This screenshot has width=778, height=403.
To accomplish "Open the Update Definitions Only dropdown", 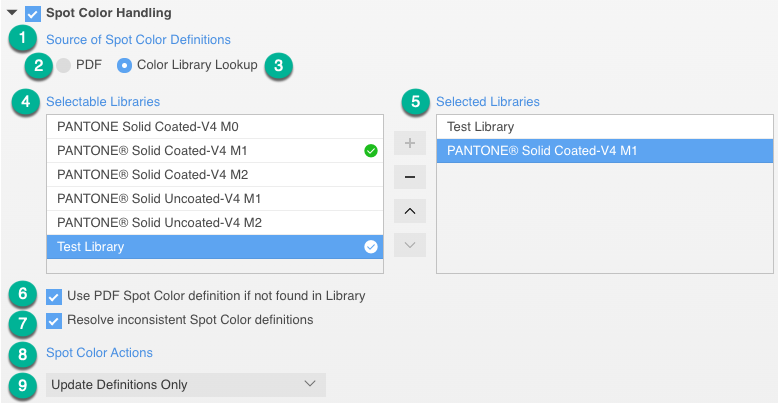I will click(x=186, y=385).
